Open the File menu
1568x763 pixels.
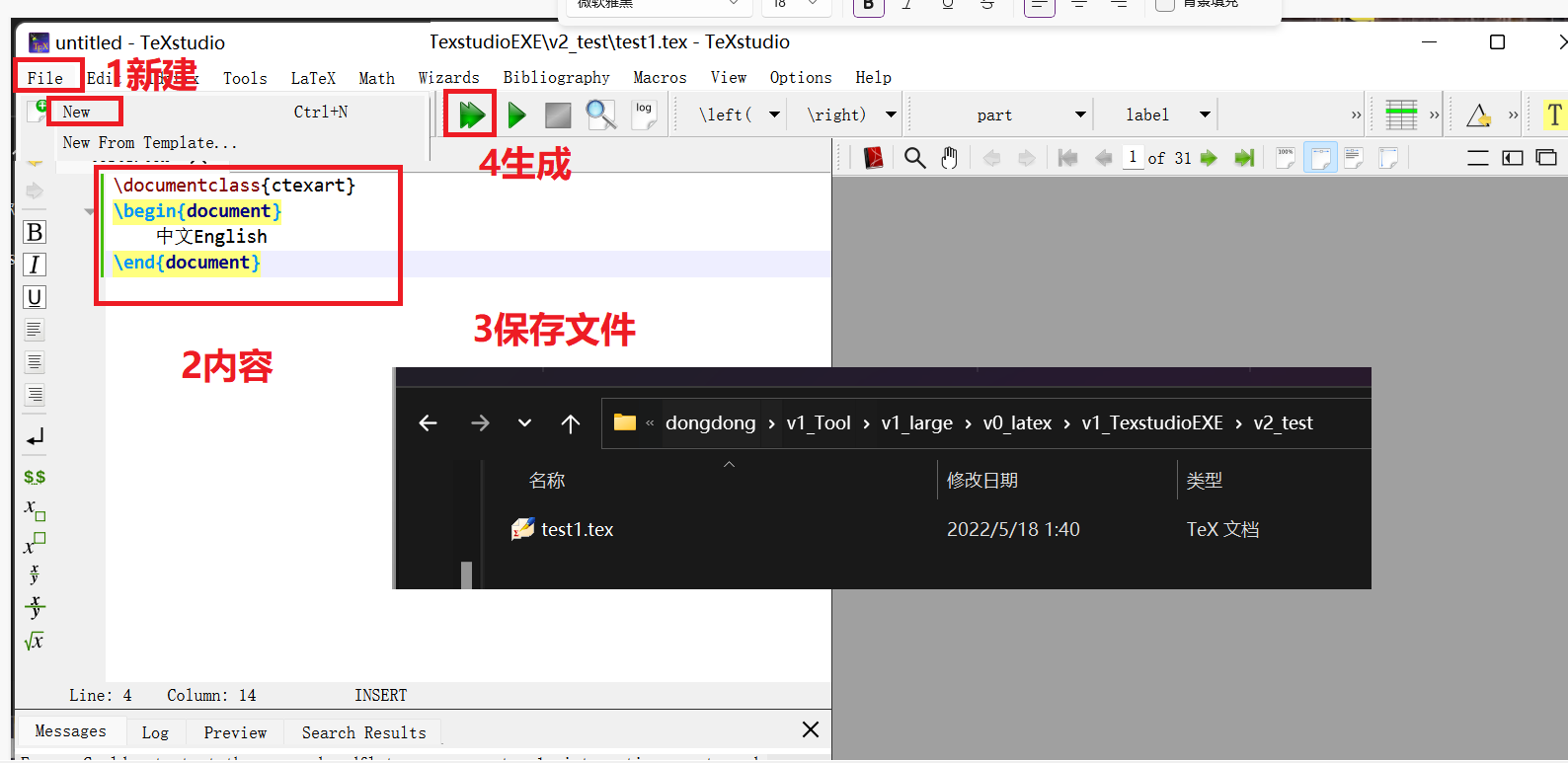tap(45, 78)
